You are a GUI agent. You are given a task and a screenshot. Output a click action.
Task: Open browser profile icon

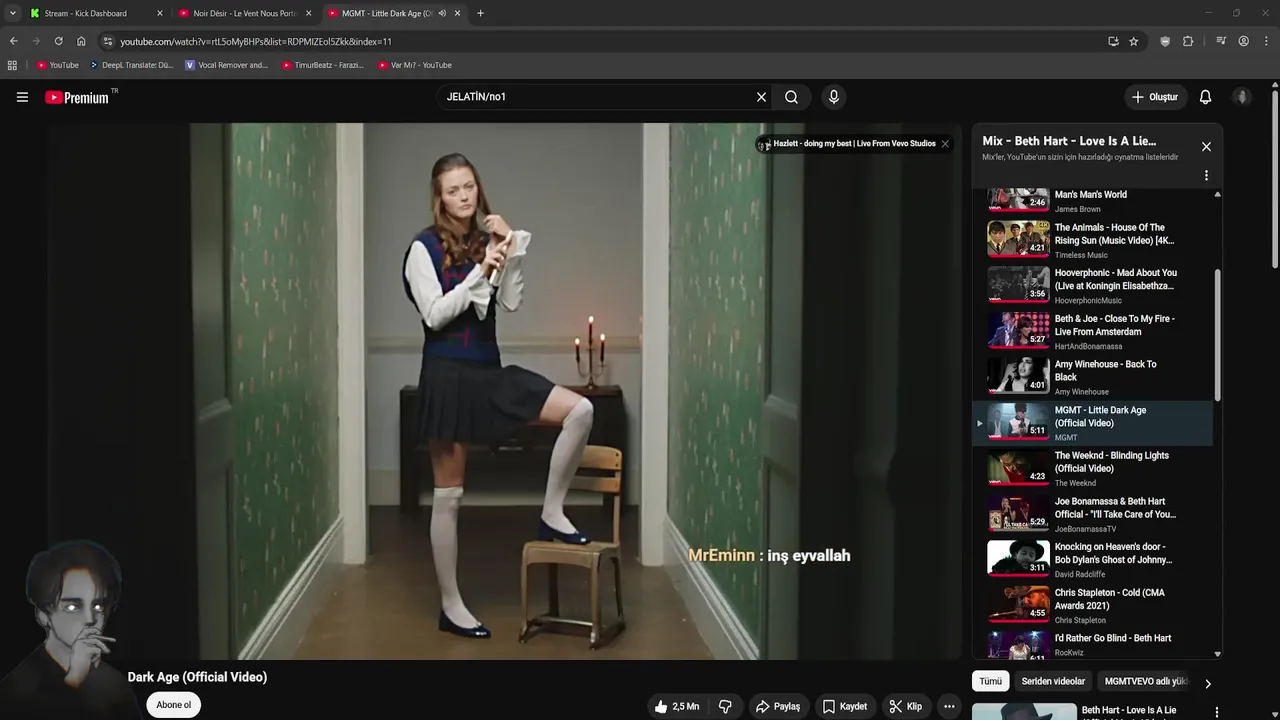click(1243, 41)
